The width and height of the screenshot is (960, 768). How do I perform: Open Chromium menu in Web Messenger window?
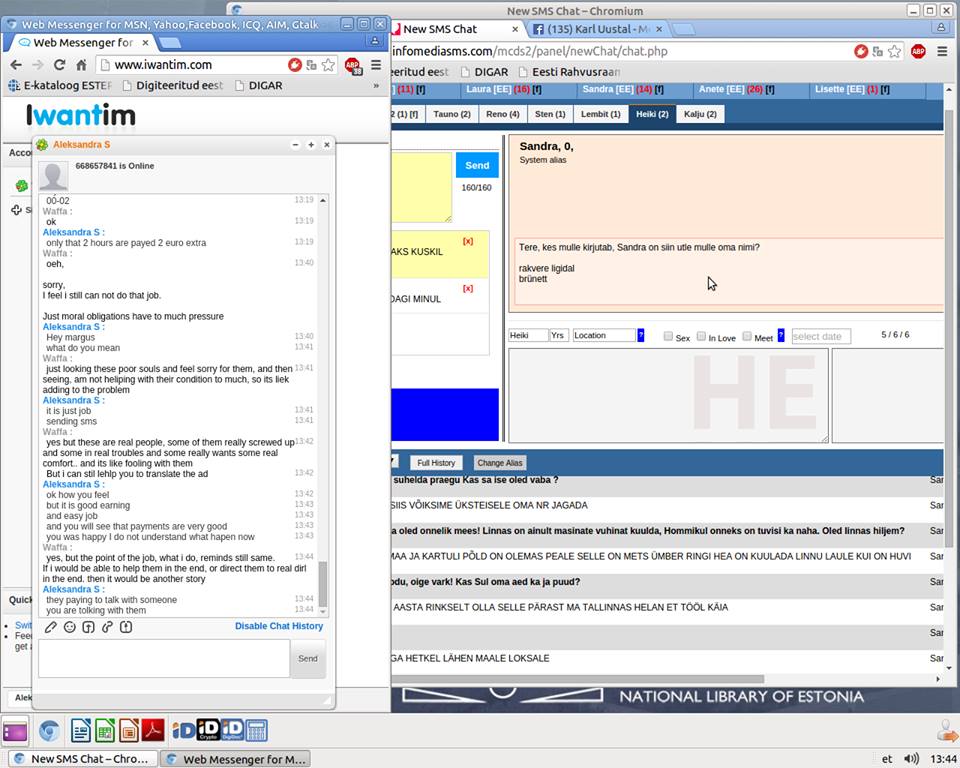click(x=376, y=65)
